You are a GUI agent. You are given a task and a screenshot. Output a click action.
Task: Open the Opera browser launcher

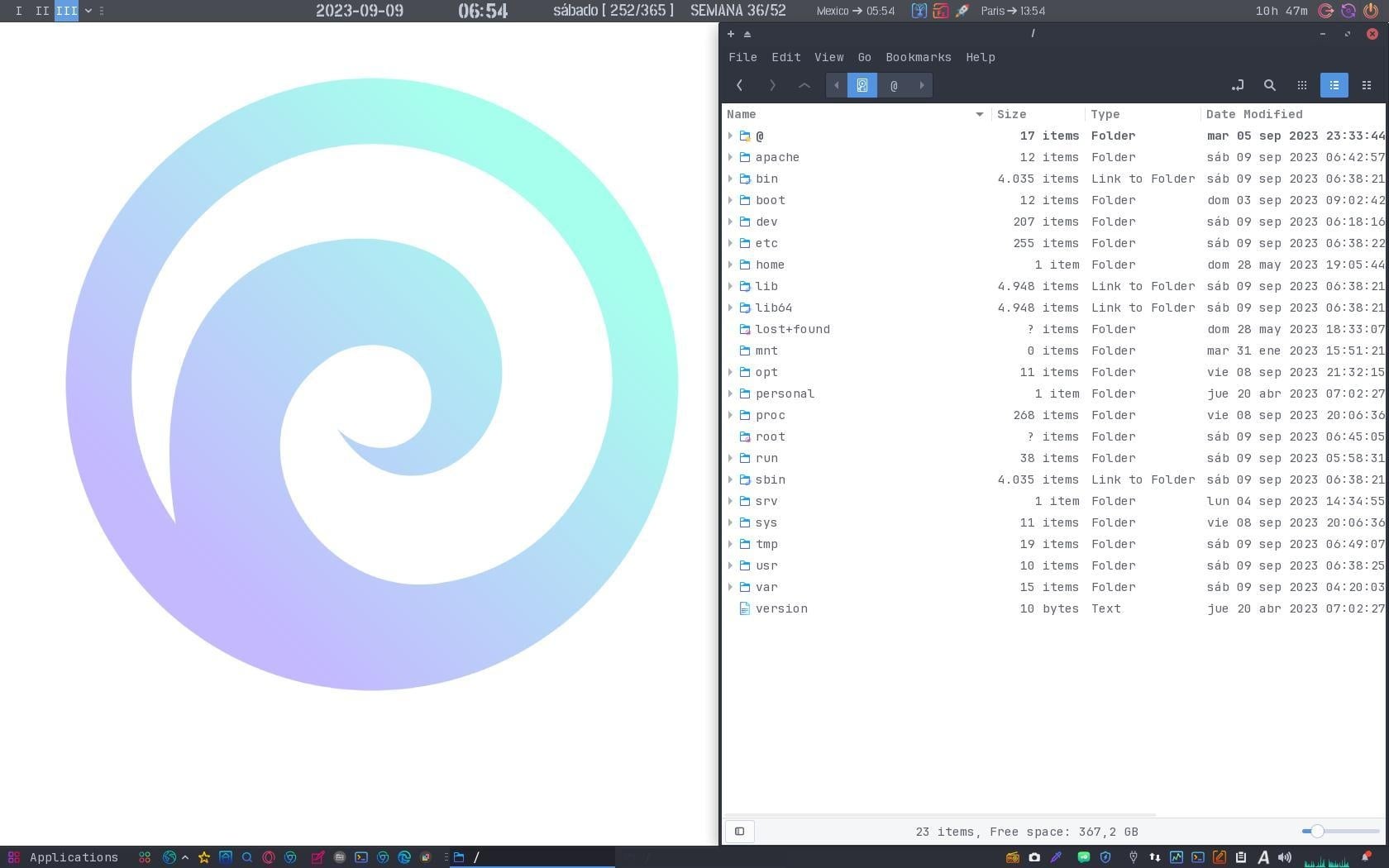pos(269,857)
